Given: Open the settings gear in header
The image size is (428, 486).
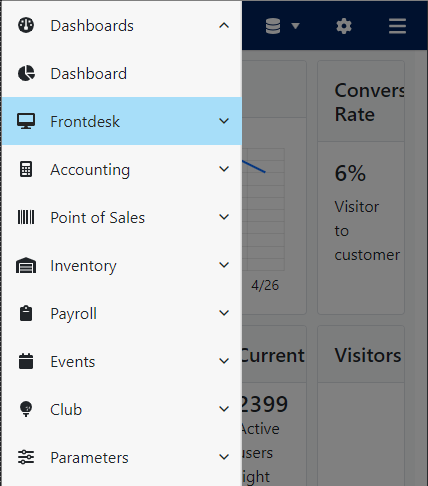Looking at the screenshot, I should 344,26.
